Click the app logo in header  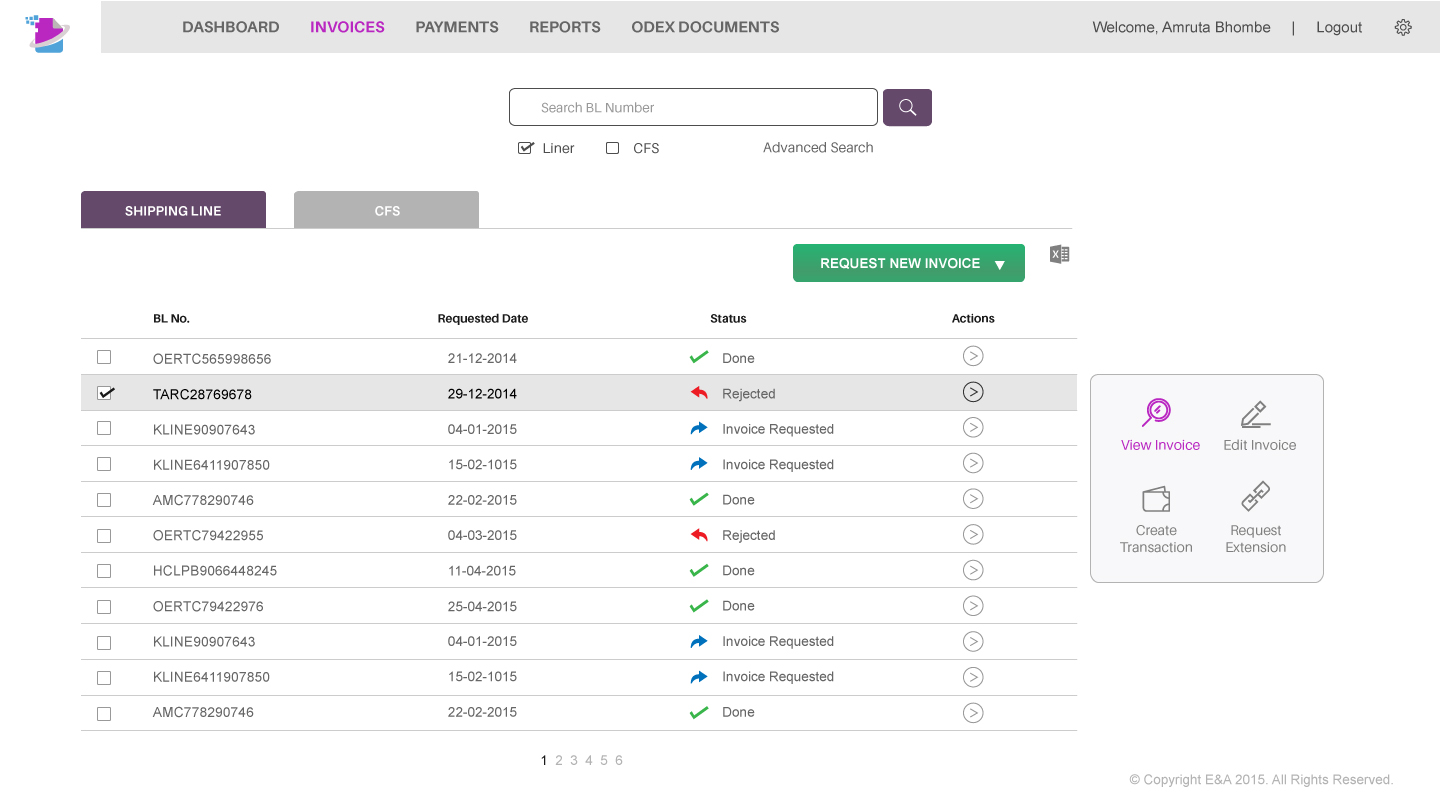(47, 33)
